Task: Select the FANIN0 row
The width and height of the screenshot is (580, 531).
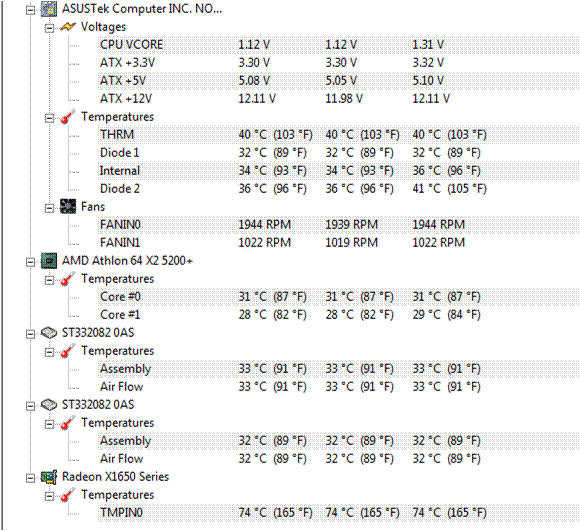Action: pyautogui.click(x=338, y=224)
